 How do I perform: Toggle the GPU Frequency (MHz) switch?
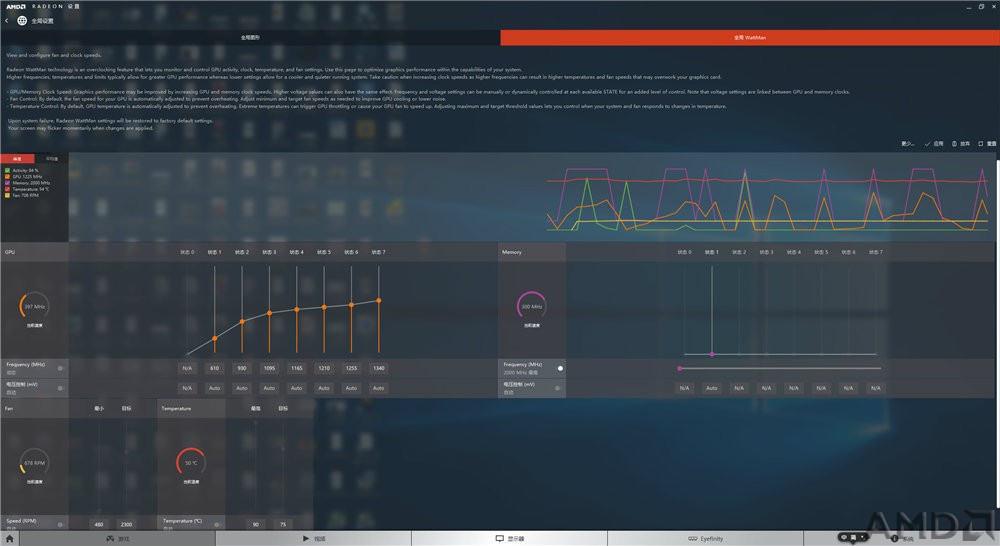click(x=60, y=368)
